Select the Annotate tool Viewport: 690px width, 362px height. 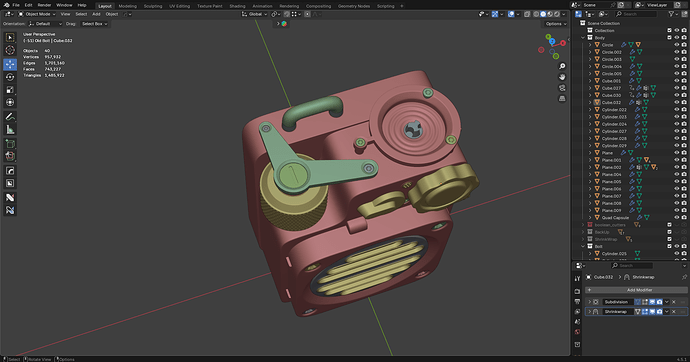[x=10, y=117]
